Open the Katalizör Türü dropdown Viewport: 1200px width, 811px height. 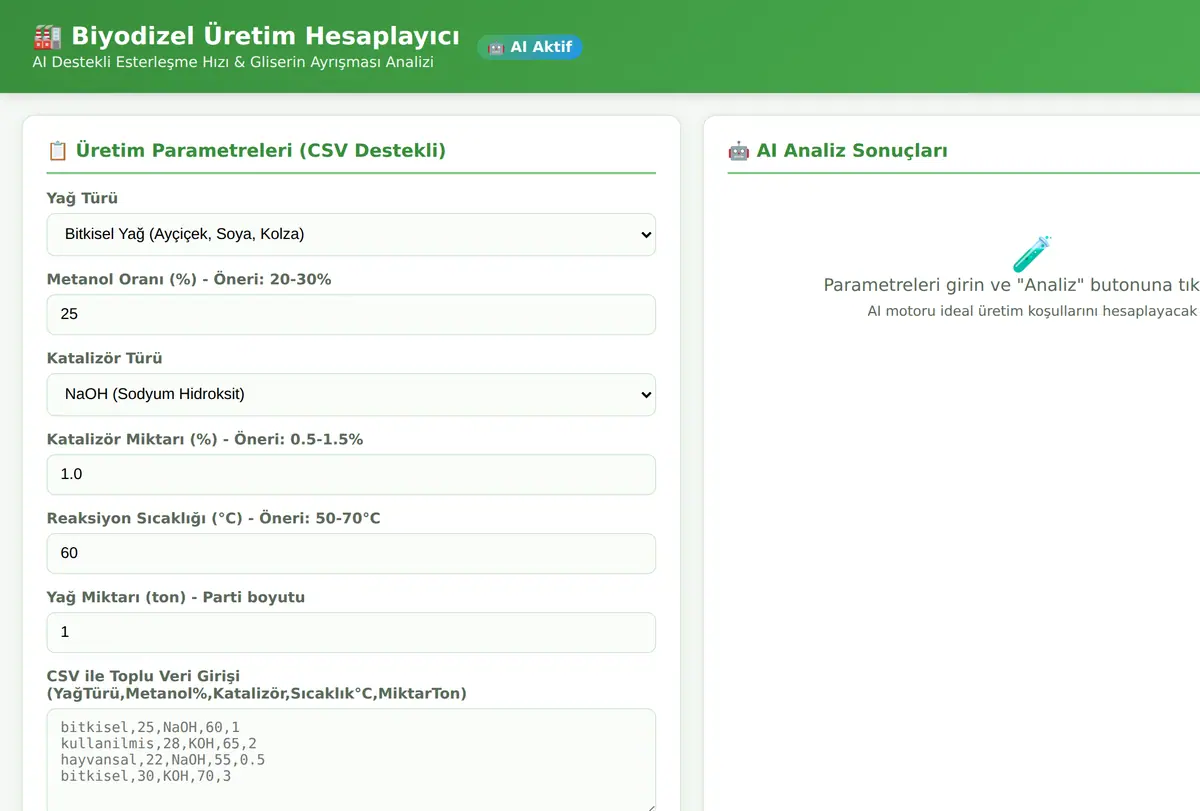point(351,394)
